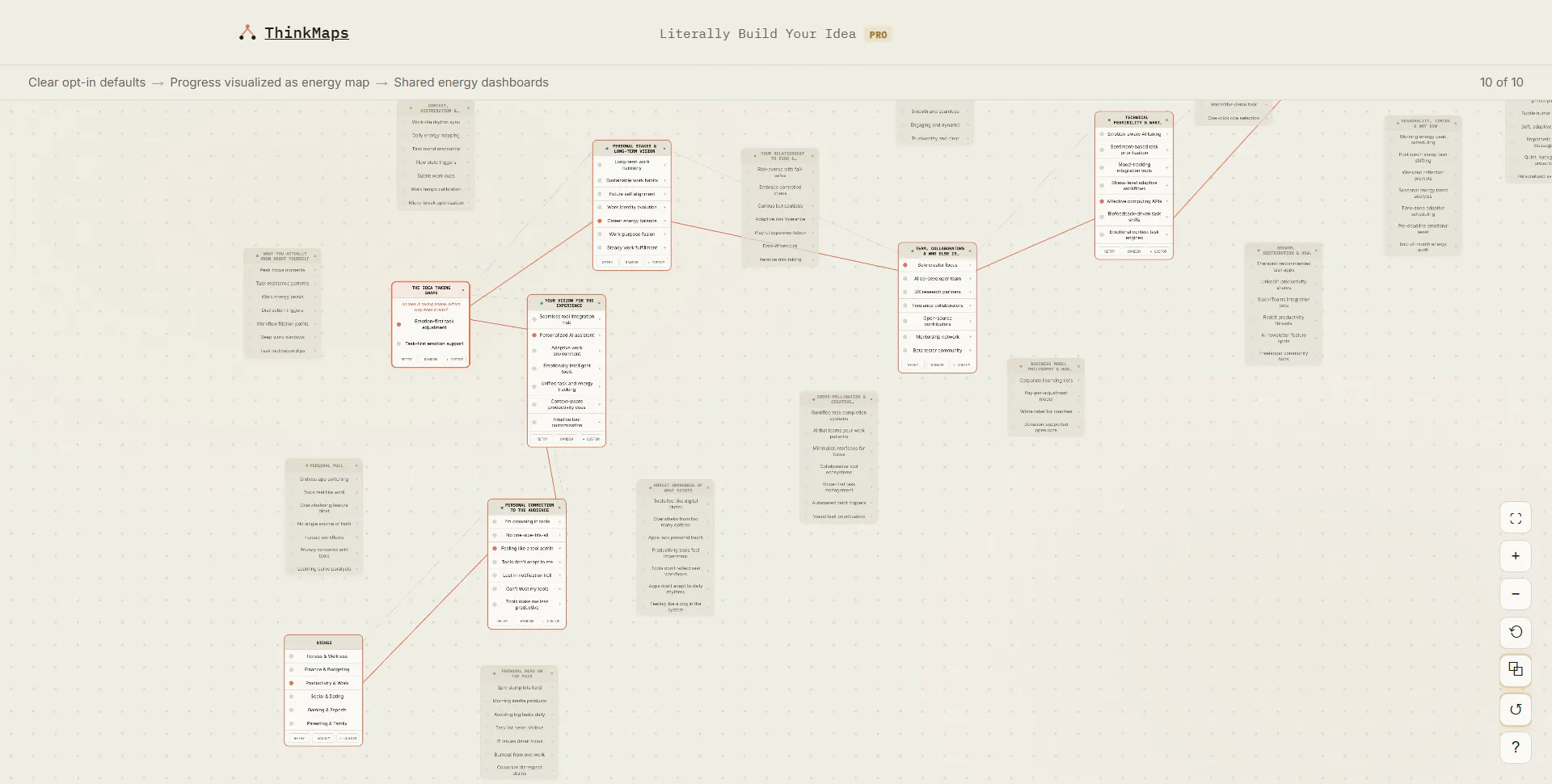Expand 'Mood-tracking integration tools' with its plus
The width and height of the screenshot is (1552, 784).
[1166, 167]
